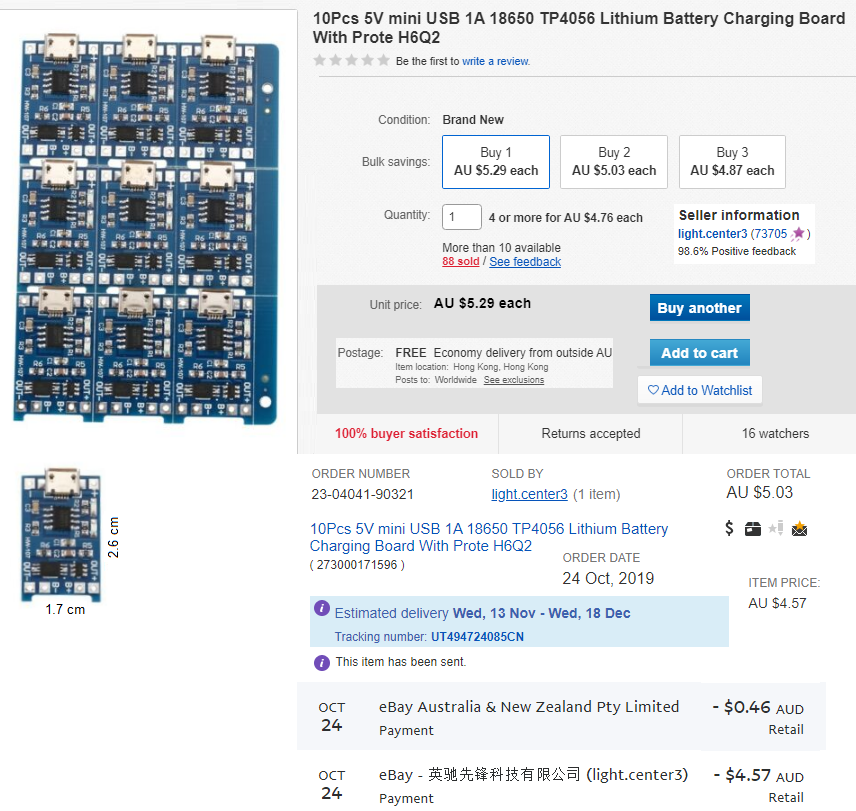Viewport: 856px width, 811px height.
Task: Click the estimated delivery info icon
Action: 322,608
